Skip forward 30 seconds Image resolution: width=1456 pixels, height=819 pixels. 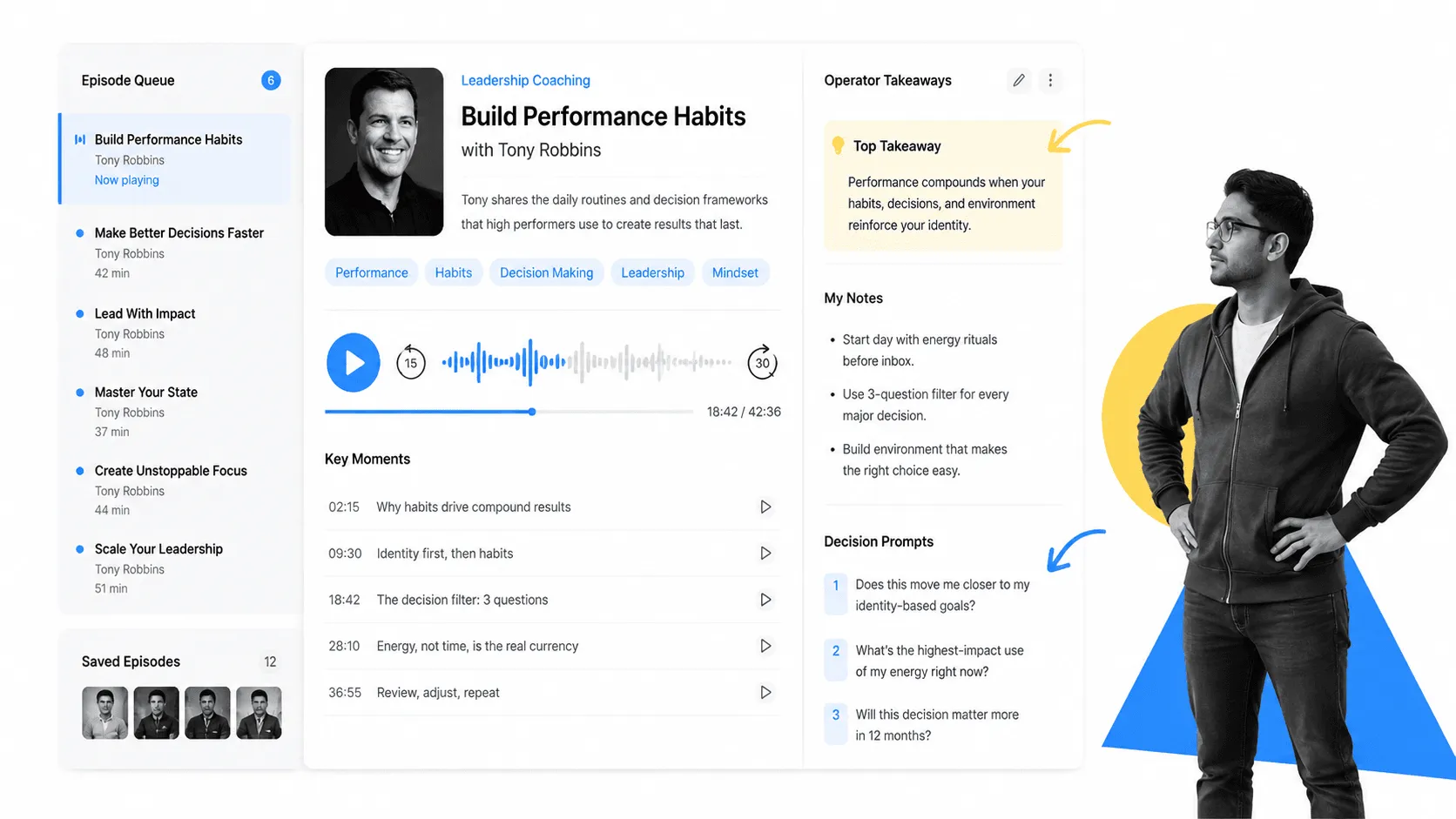pos(762,362)
